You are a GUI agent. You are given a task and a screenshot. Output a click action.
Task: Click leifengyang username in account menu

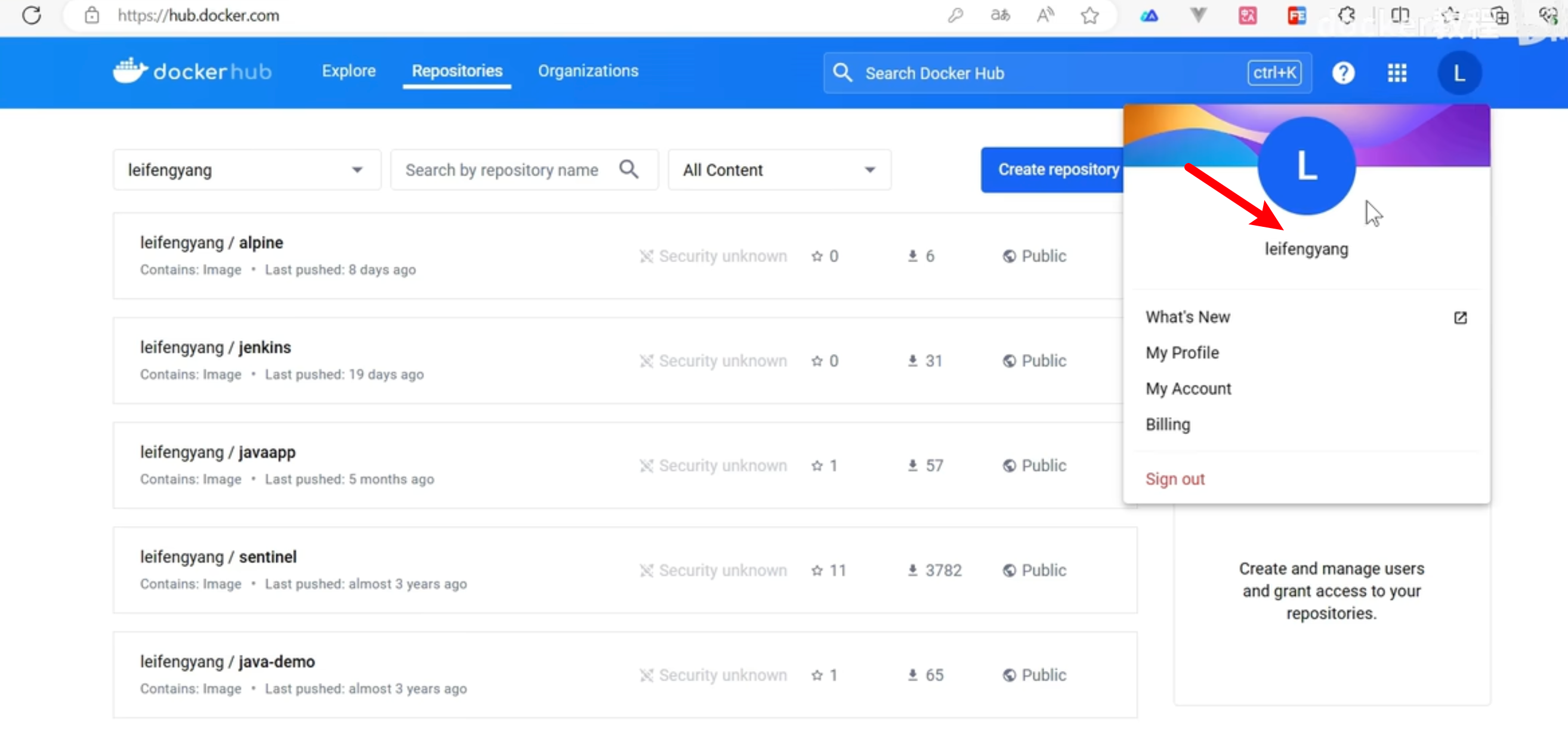click(1306, 249)
